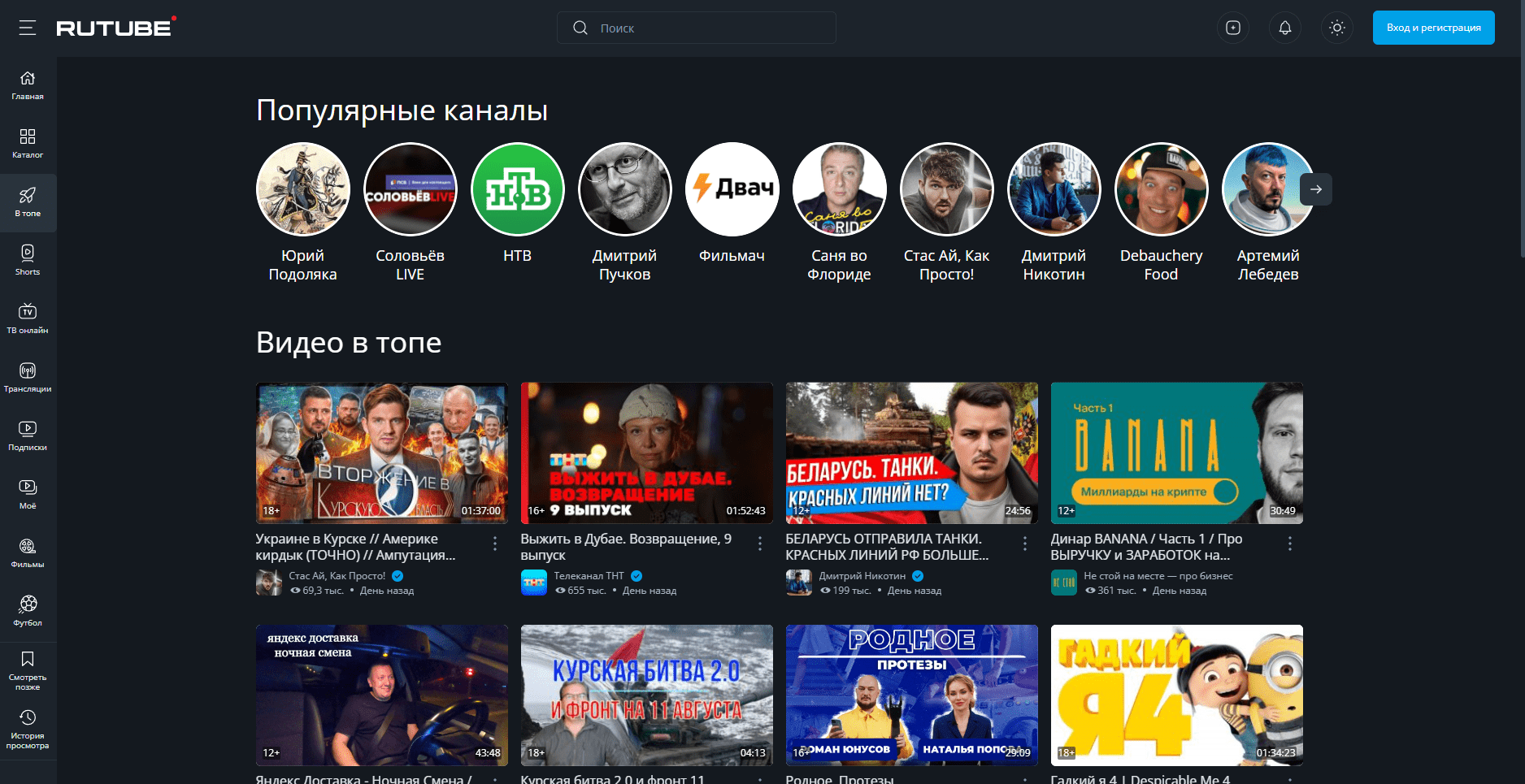This screenshot has height=784, width=1525.
Task: Click the ТНТ channel logo under video
Action: coord(534,583)
